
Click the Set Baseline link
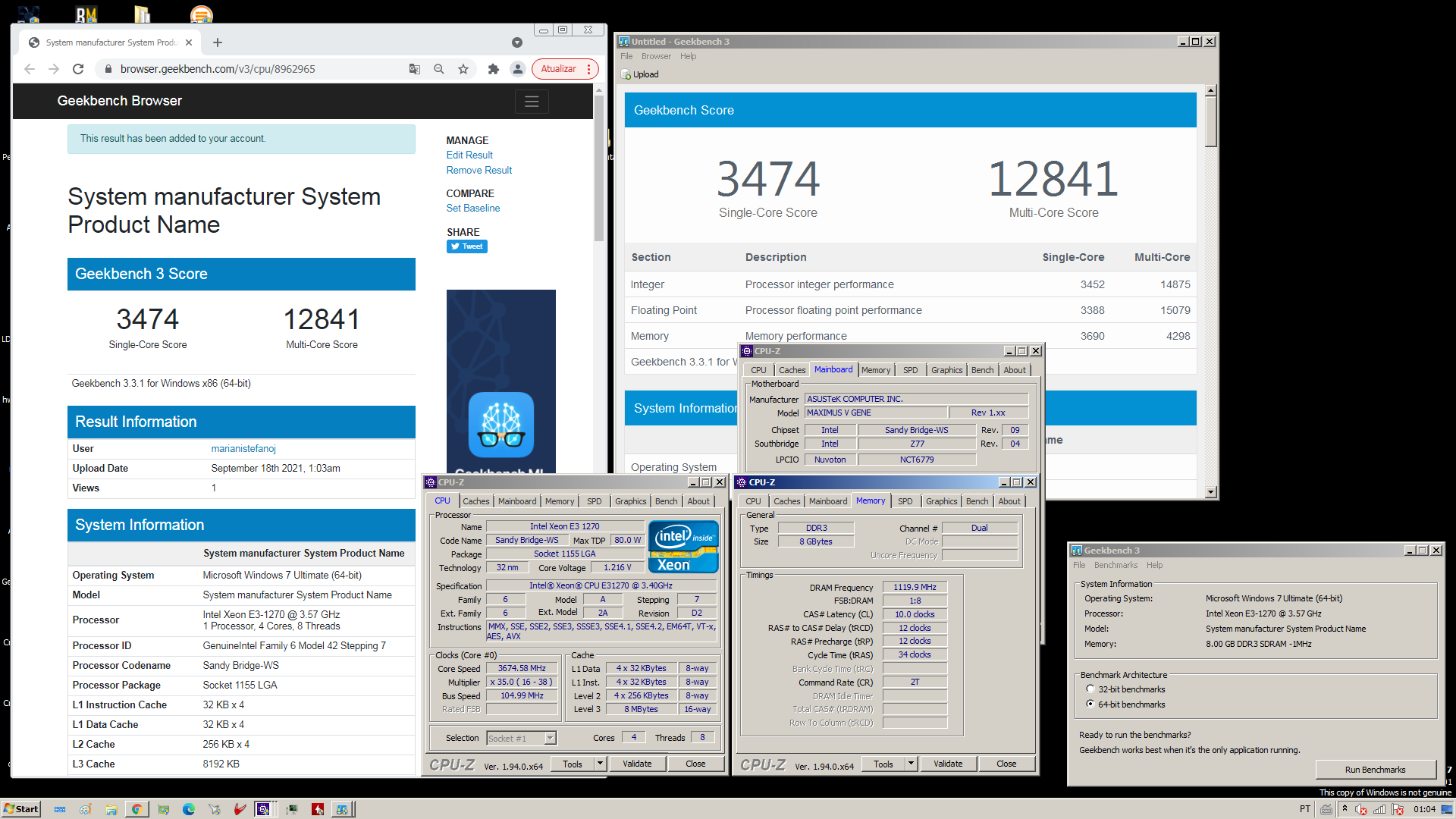(x=473, y=208)
